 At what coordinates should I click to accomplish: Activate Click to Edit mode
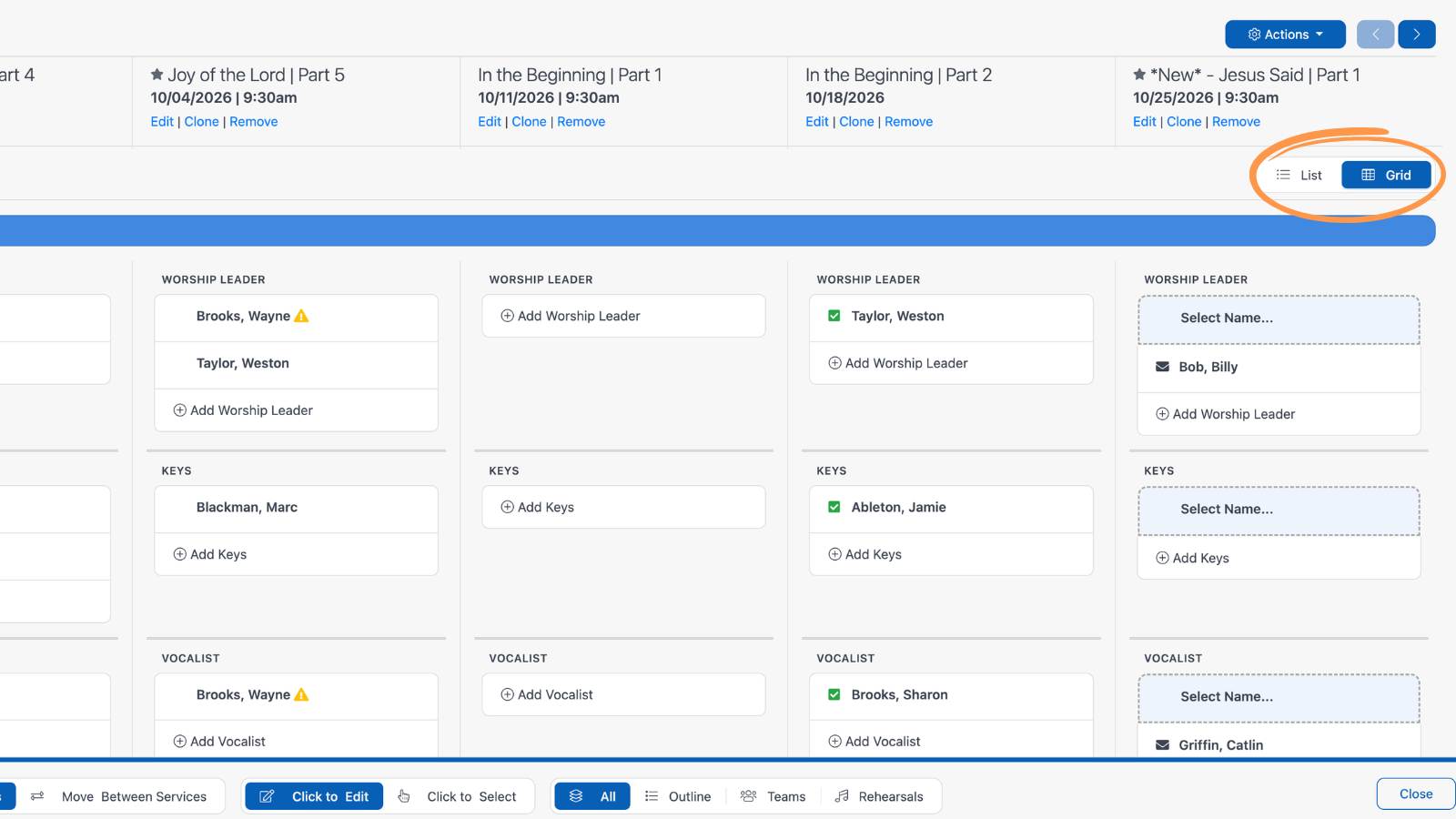tap(314, 796)
